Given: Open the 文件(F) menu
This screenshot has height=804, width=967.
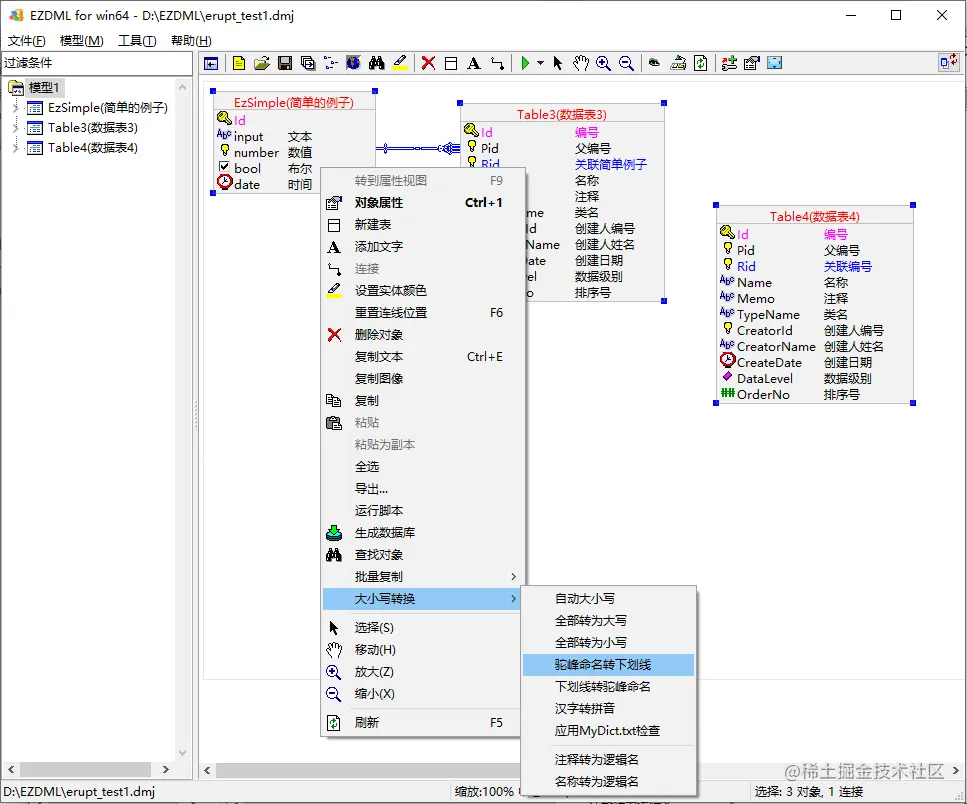Looking at the screenshot, I should [27, 41].
